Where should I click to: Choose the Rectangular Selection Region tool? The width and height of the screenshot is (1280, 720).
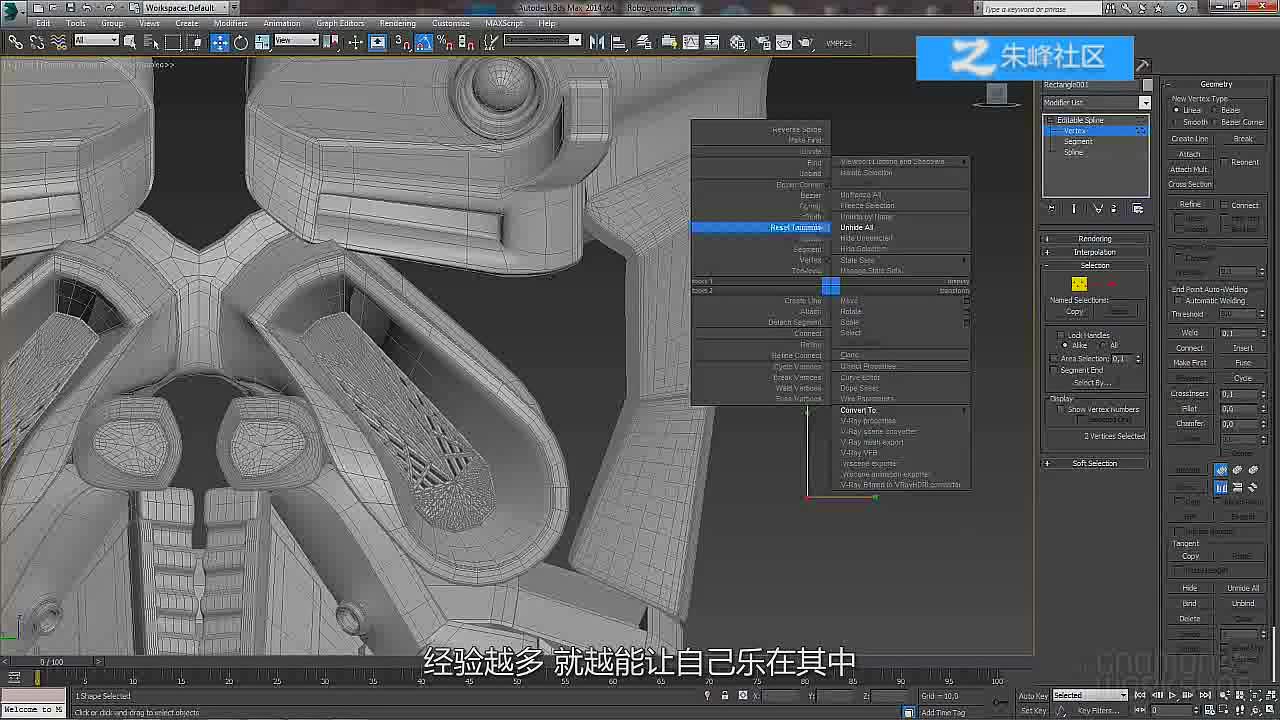click(173, 42)
